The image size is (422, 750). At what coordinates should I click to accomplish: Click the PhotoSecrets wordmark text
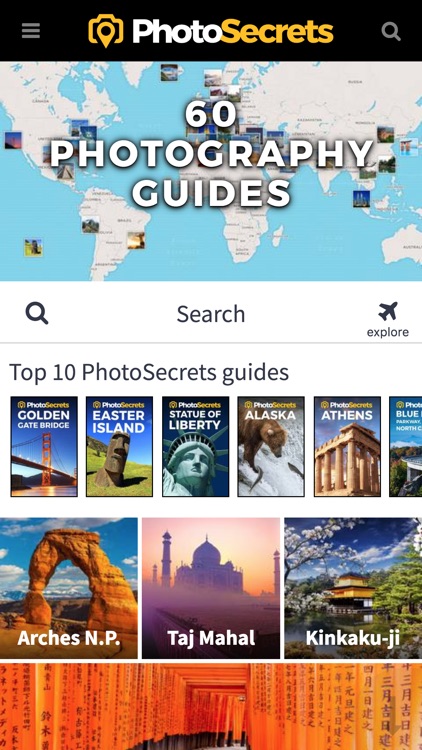[233, 32]
